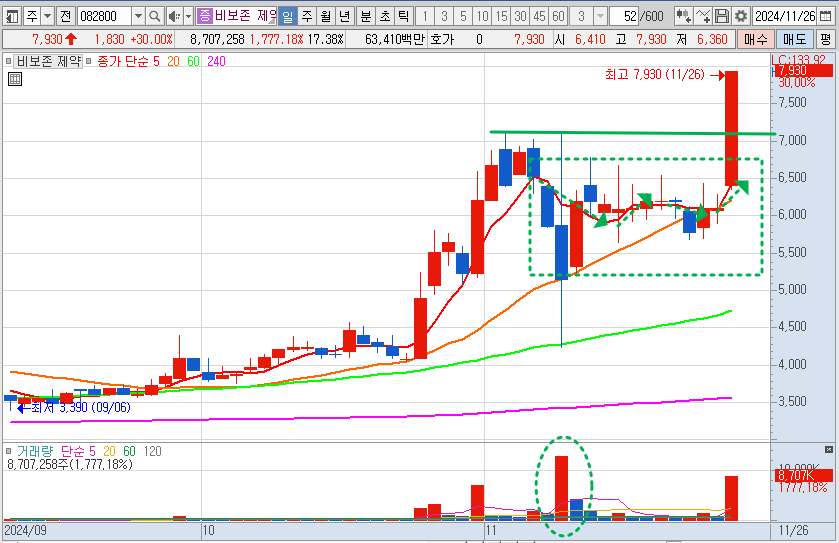Viewport: 839px width, 543px height.
Task: Open the custom interval dropdown arrow
Action: click(600, 17)
